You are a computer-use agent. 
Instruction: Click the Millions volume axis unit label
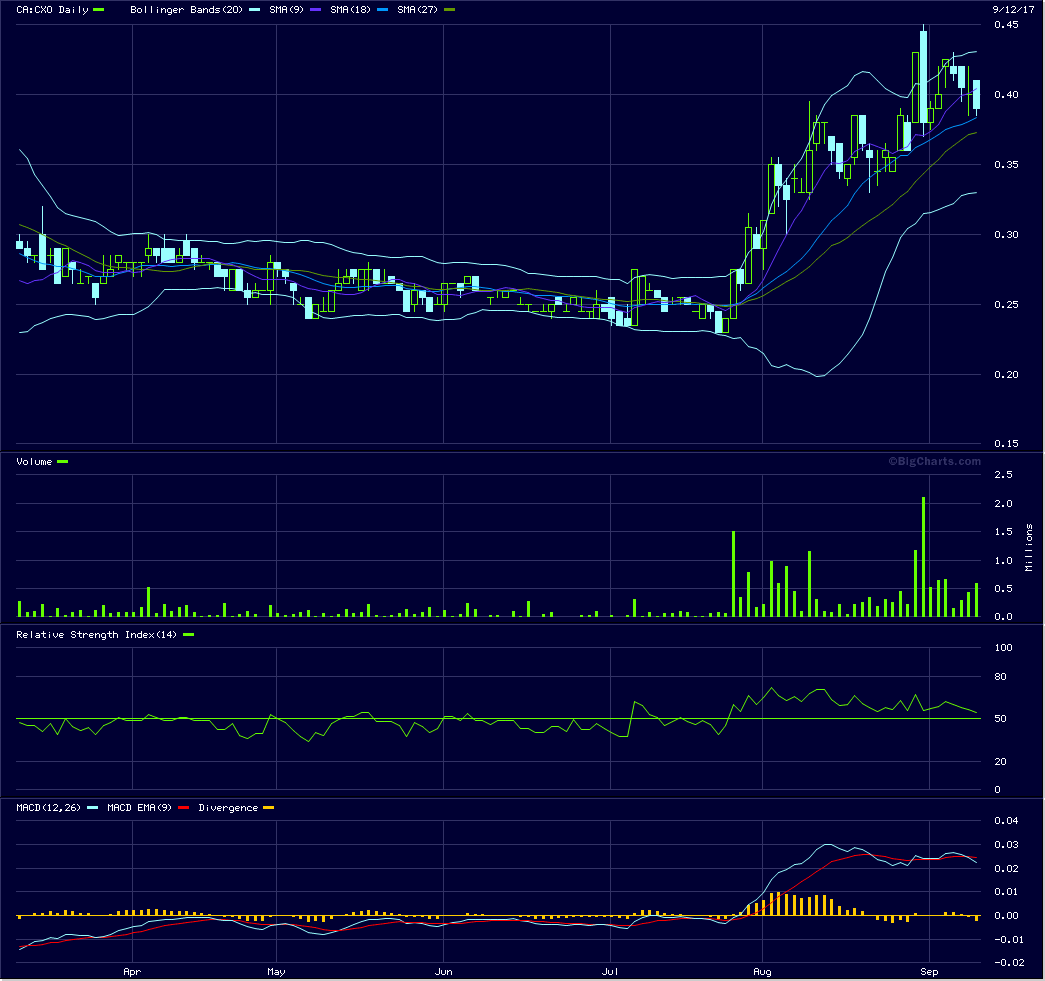point(1029,547)
